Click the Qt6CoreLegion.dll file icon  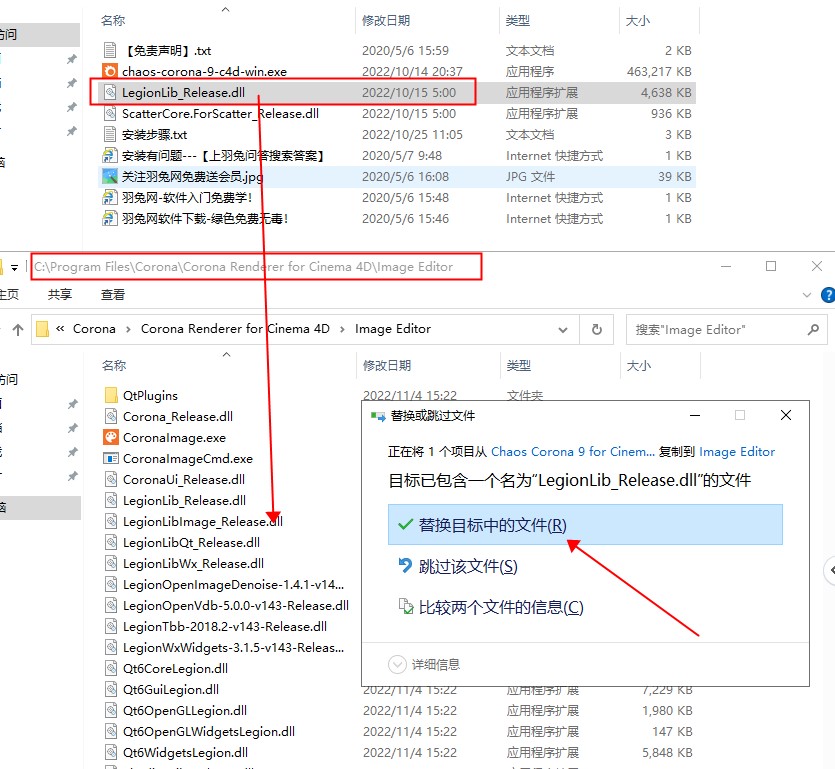(x=111, y=668)
